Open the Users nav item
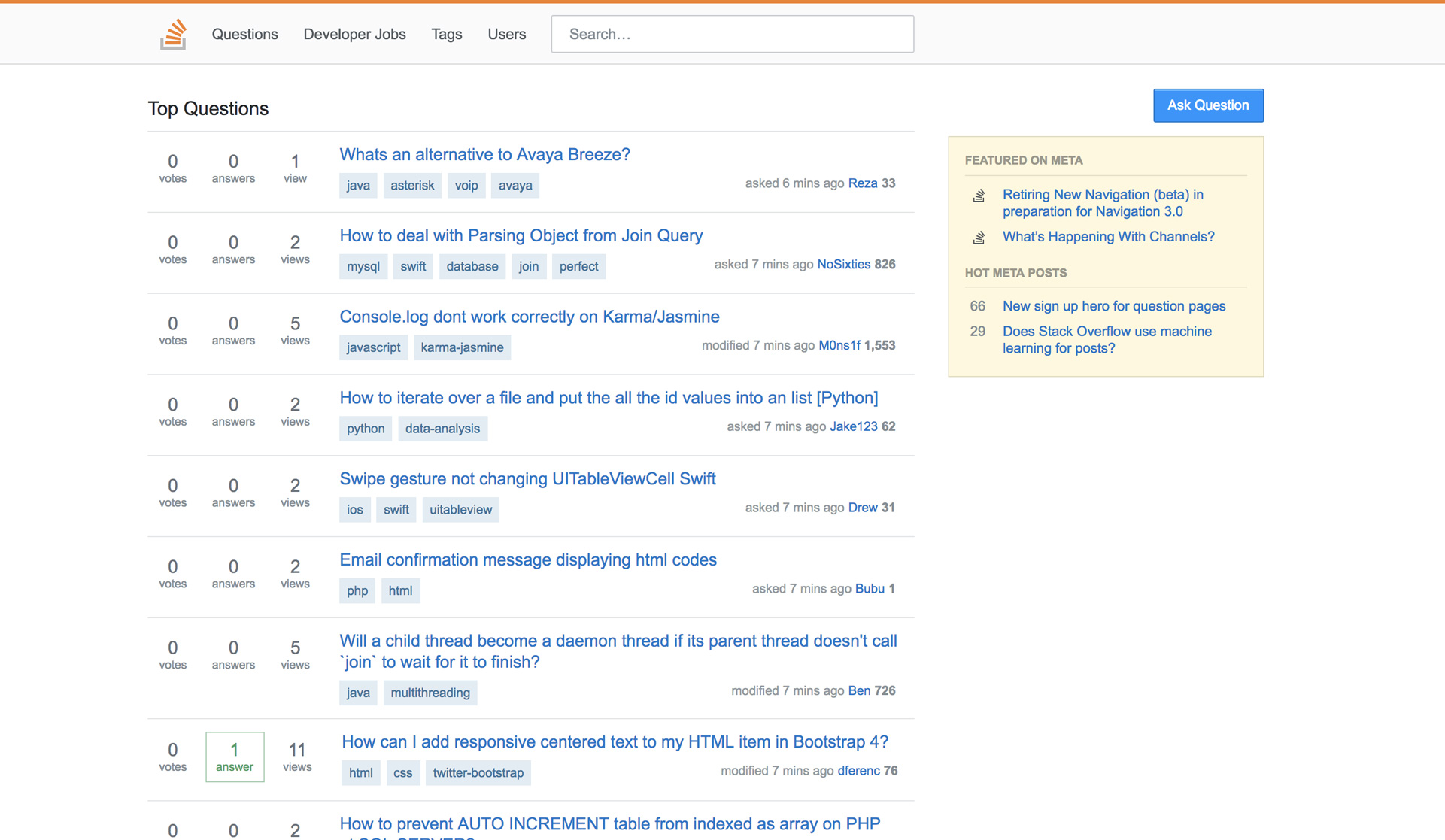 pos(506,34)
